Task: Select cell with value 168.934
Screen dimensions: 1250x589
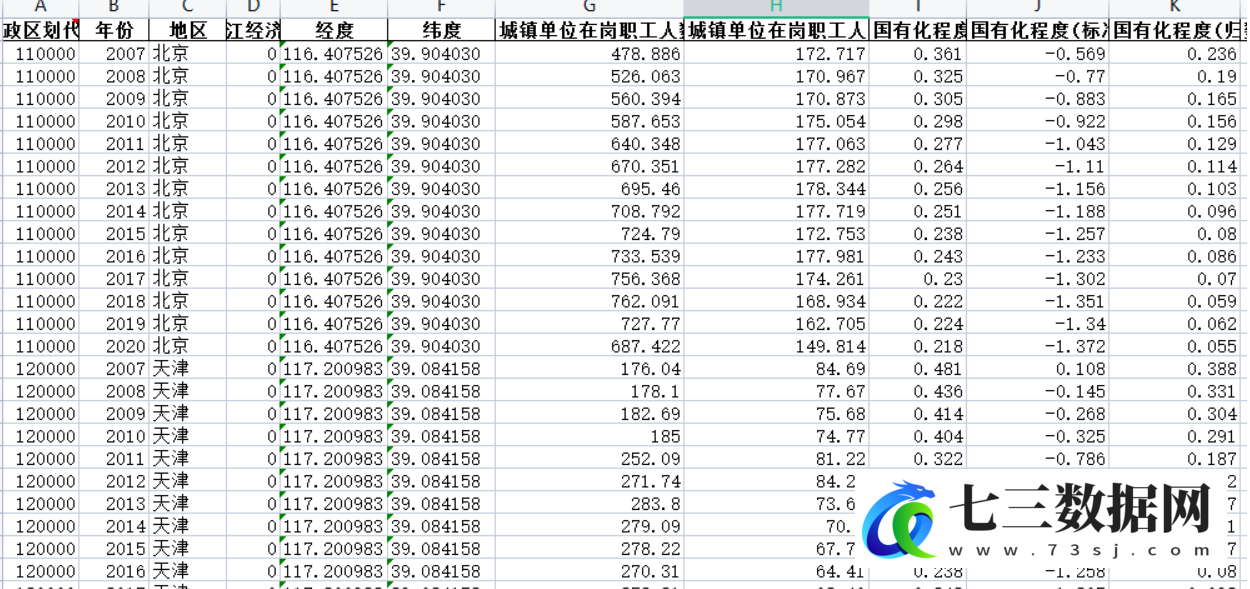Action: (x=776, y=301)
